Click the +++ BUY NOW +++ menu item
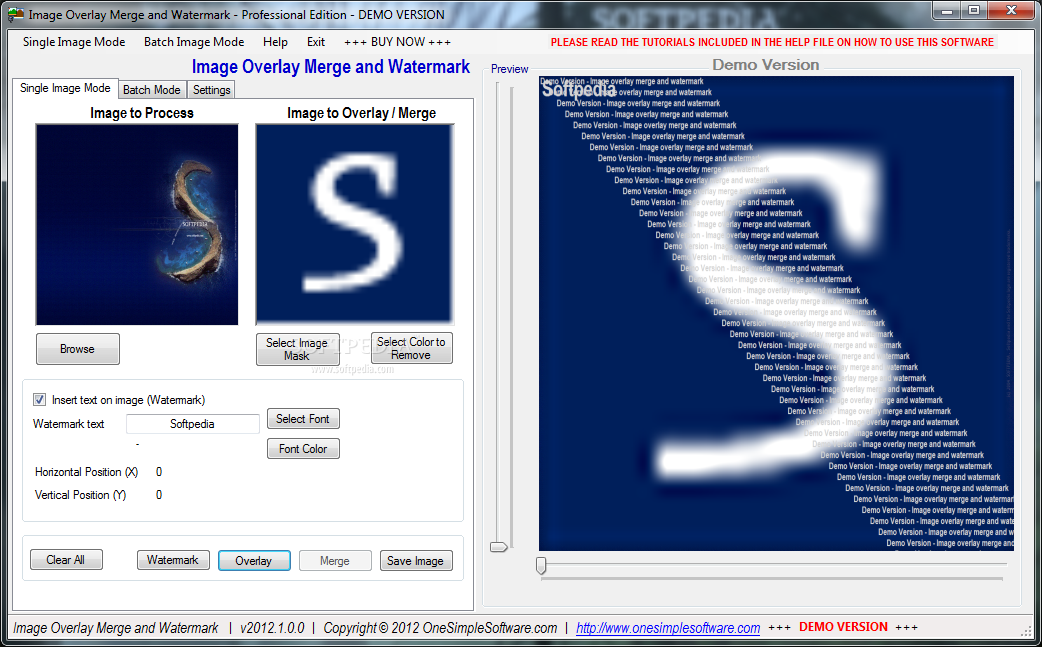 click(x=397, y=42)
